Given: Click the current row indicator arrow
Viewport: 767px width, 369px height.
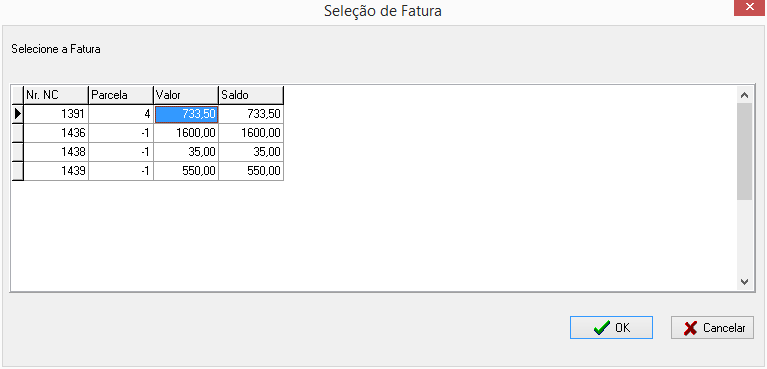Looking at the screenshot, I should tap(18, 114).
